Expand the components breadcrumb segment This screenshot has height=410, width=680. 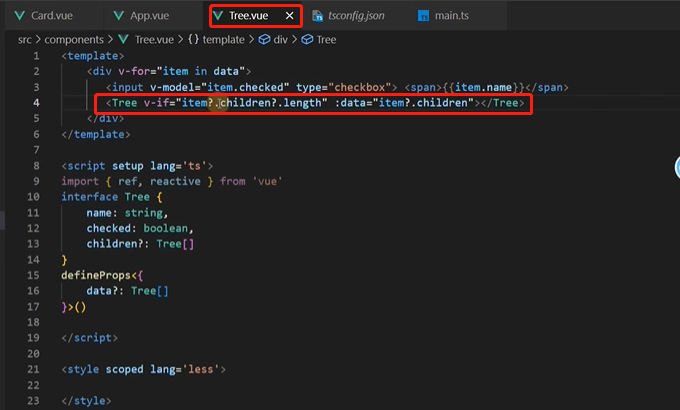point(74,39)
